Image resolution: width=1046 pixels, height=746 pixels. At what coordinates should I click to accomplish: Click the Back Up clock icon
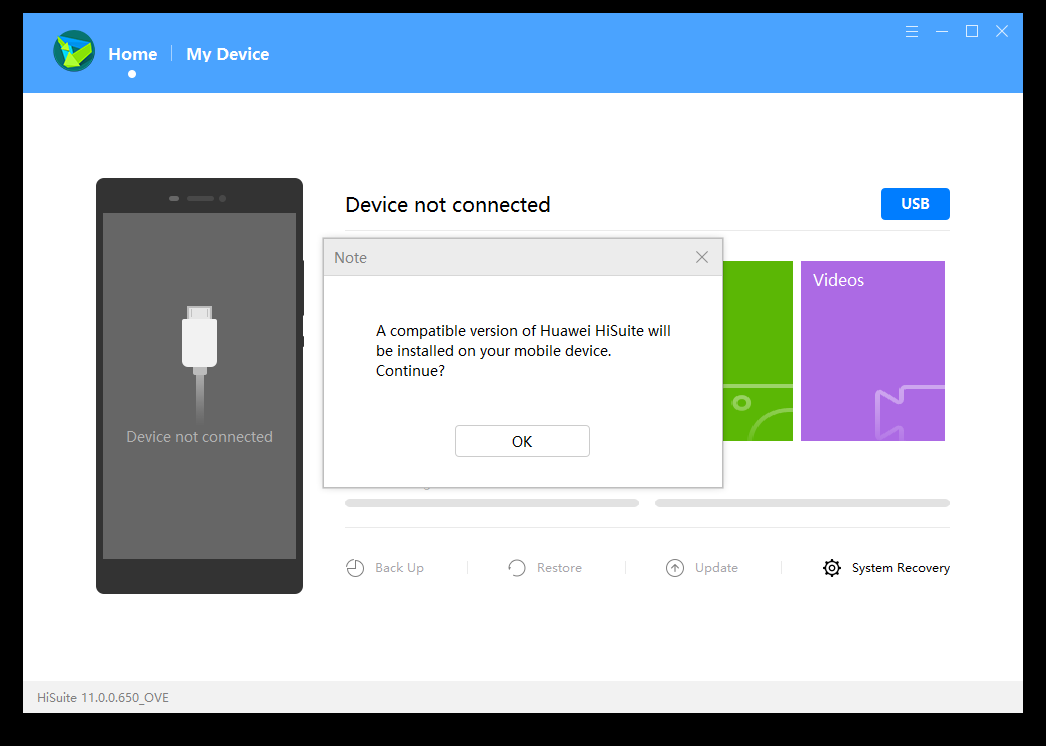355,568
